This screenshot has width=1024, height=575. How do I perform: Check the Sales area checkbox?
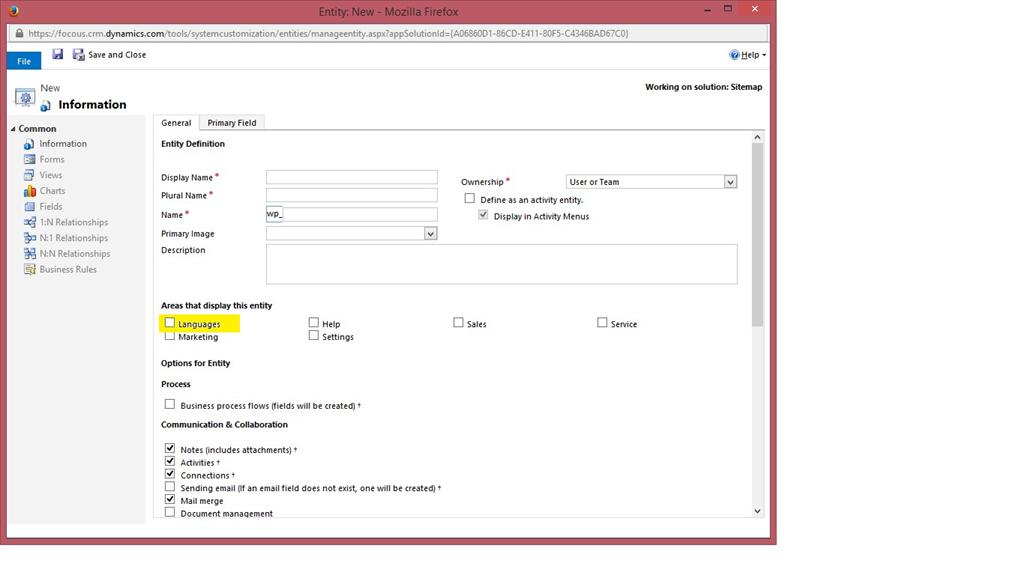pyautogui.click(x=458, y=323)
